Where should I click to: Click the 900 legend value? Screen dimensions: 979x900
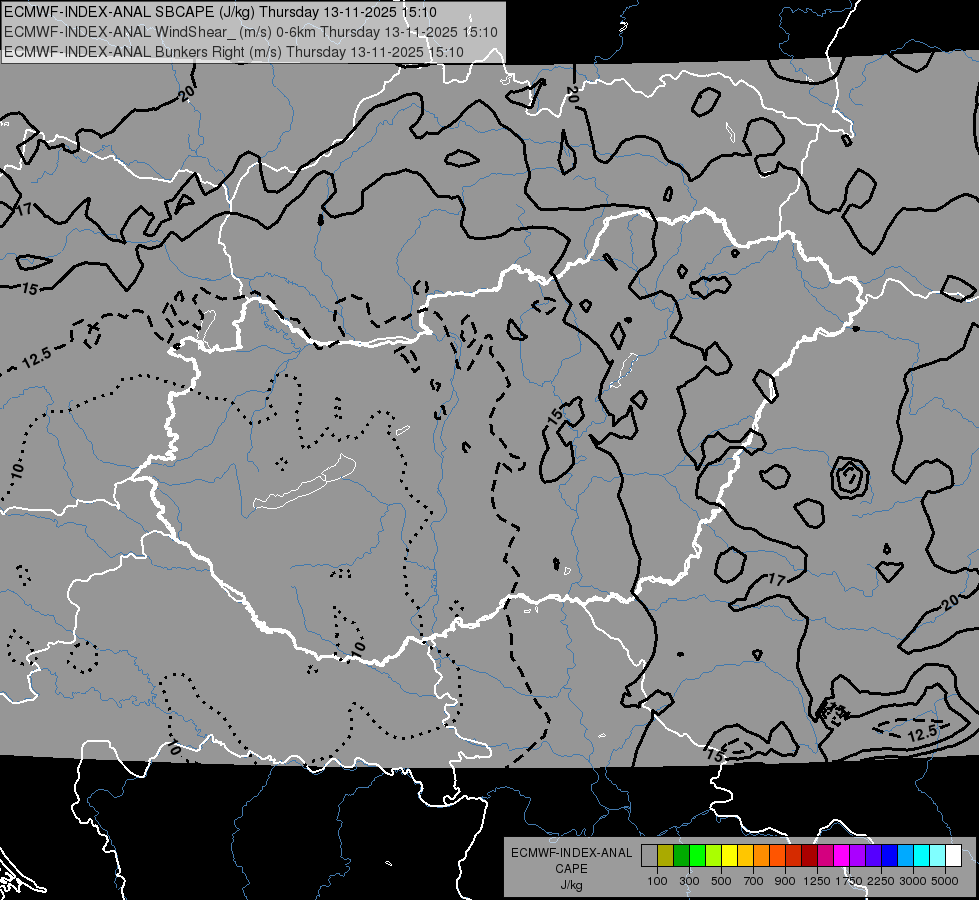tap(785, 881)
